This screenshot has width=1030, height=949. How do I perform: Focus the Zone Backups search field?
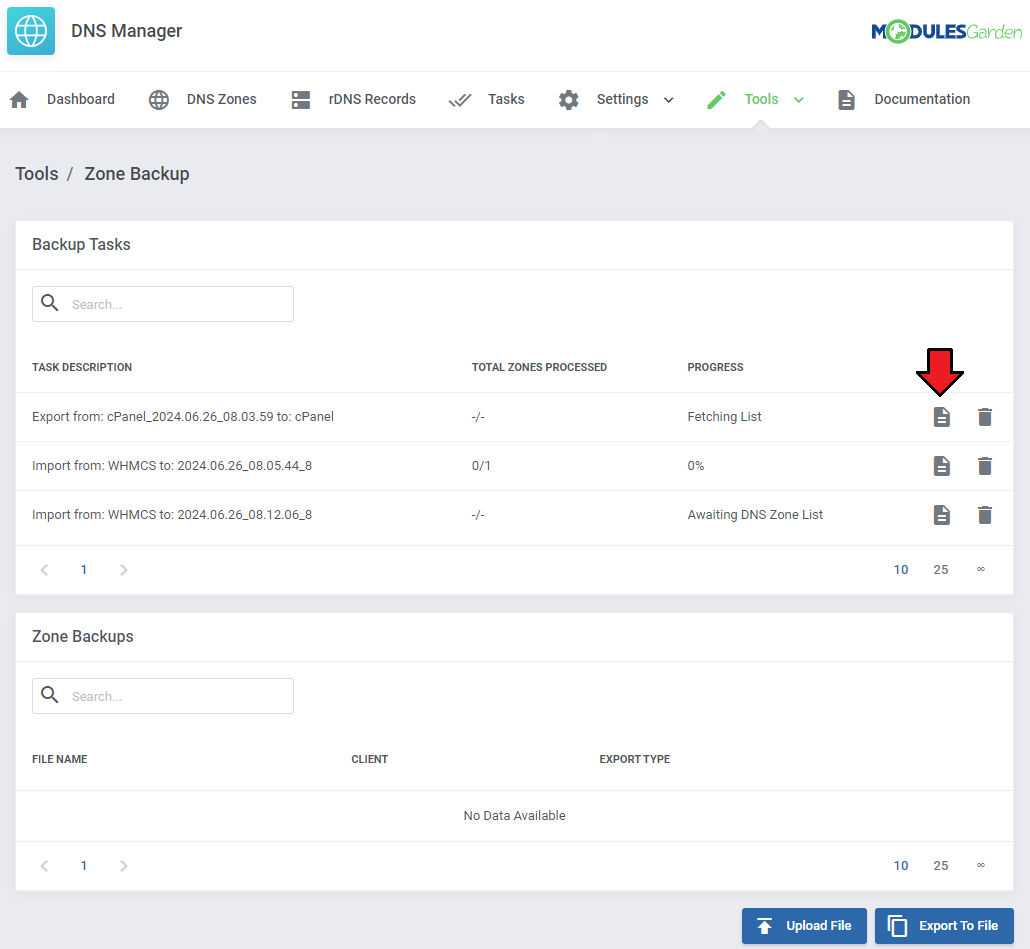pyautogui.click(x=163, y=696)
